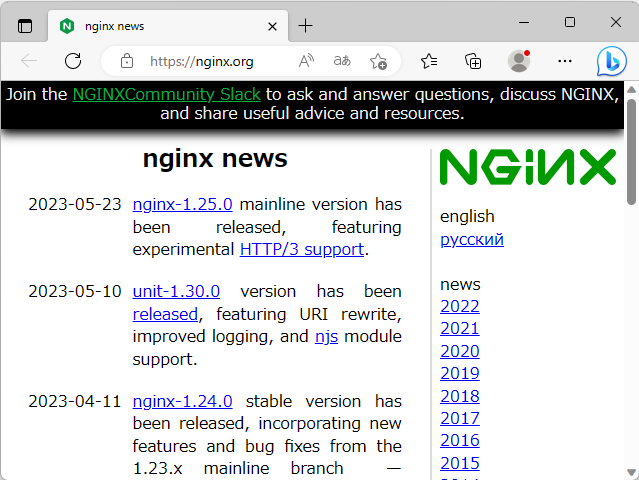Viewport: 639px width, 480px height.
Task: Open the Collections icon
Action: [x=473, y=61]
